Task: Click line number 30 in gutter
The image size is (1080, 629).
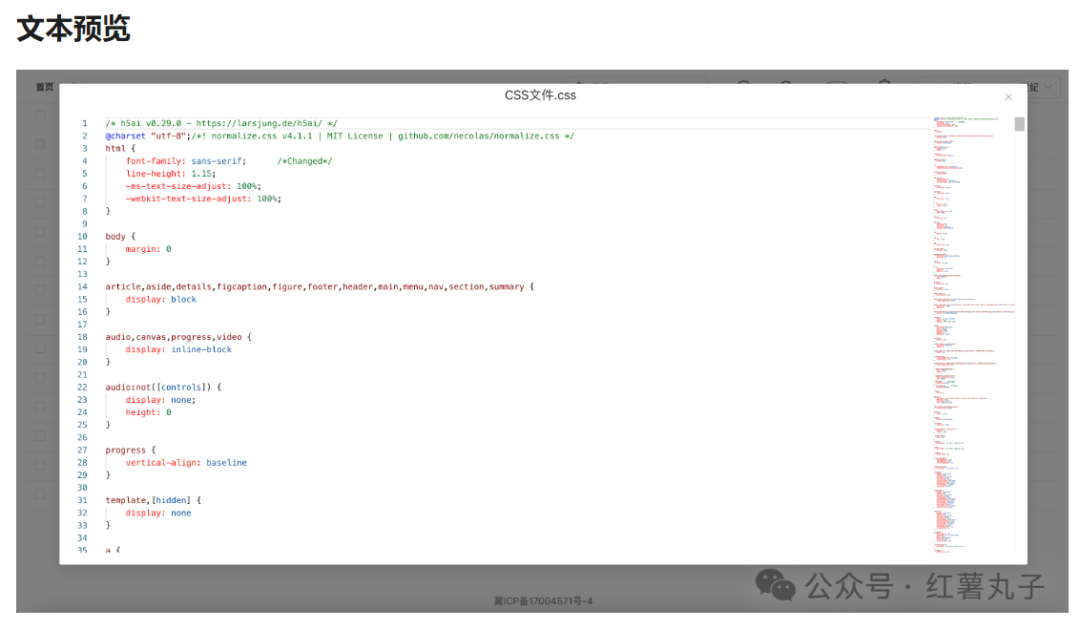Action: 83,488
